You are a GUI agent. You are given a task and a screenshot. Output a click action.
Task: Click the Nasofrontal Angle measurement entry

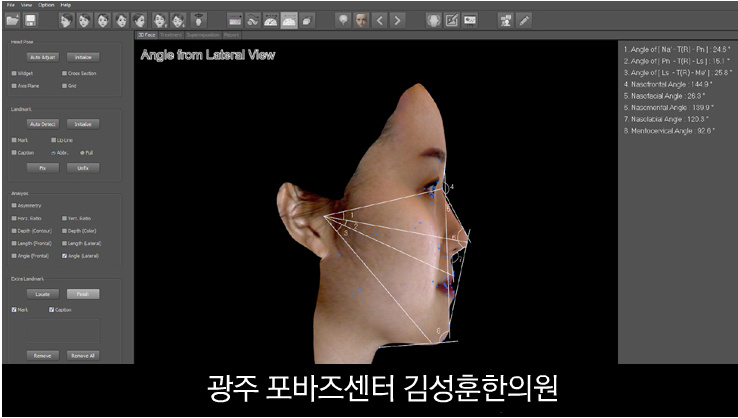668,84
